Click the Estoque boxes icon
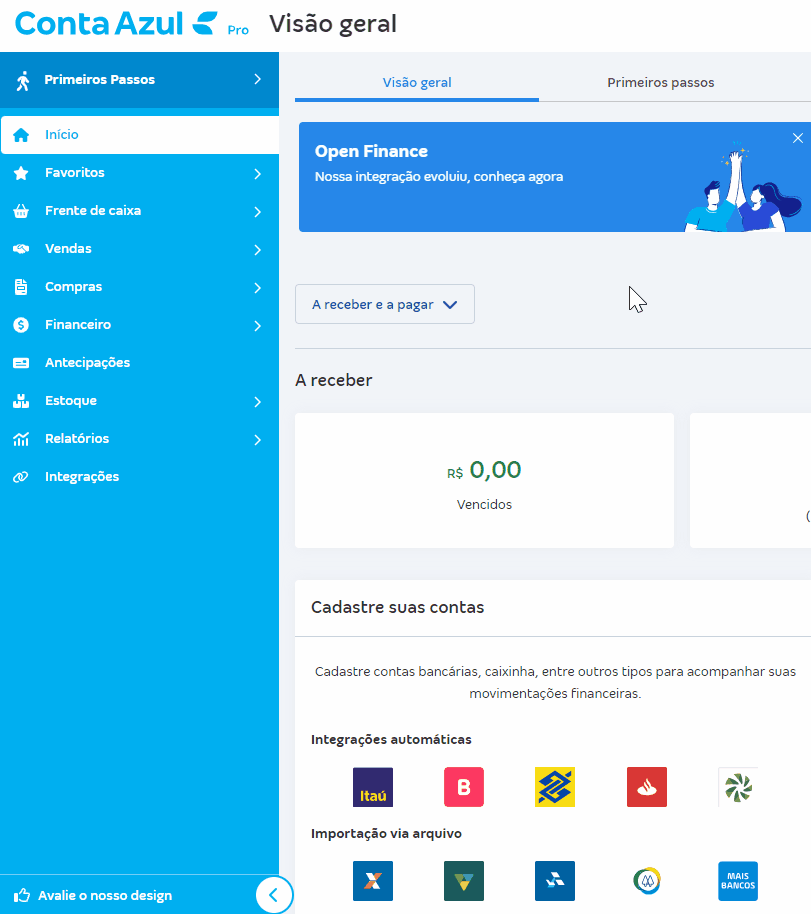The image size is (811, 914). 21,401
